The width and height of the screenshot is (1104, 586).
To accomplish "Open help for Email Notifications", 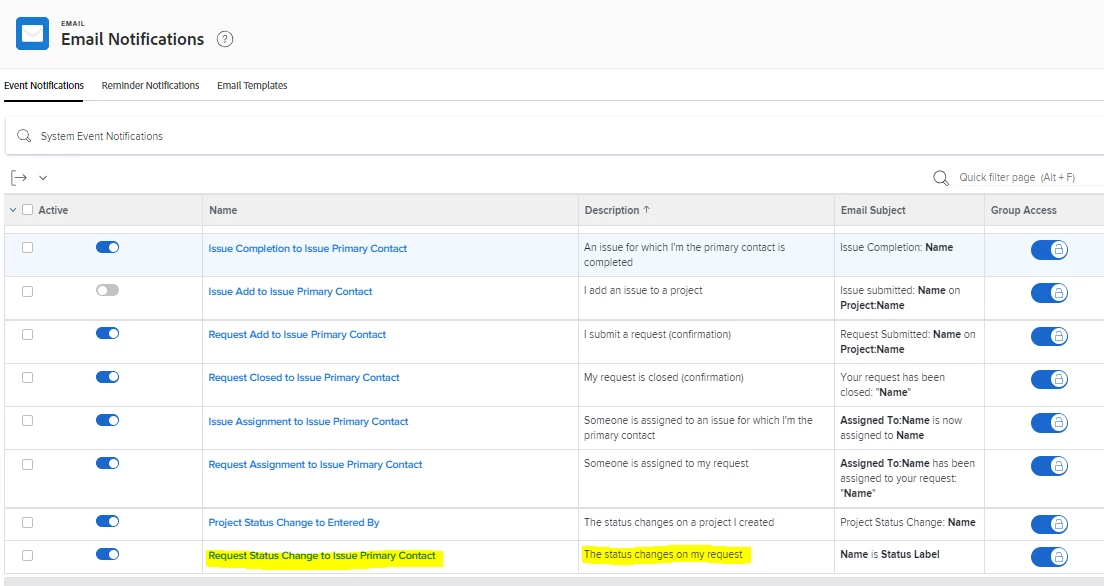I will 225,39.
